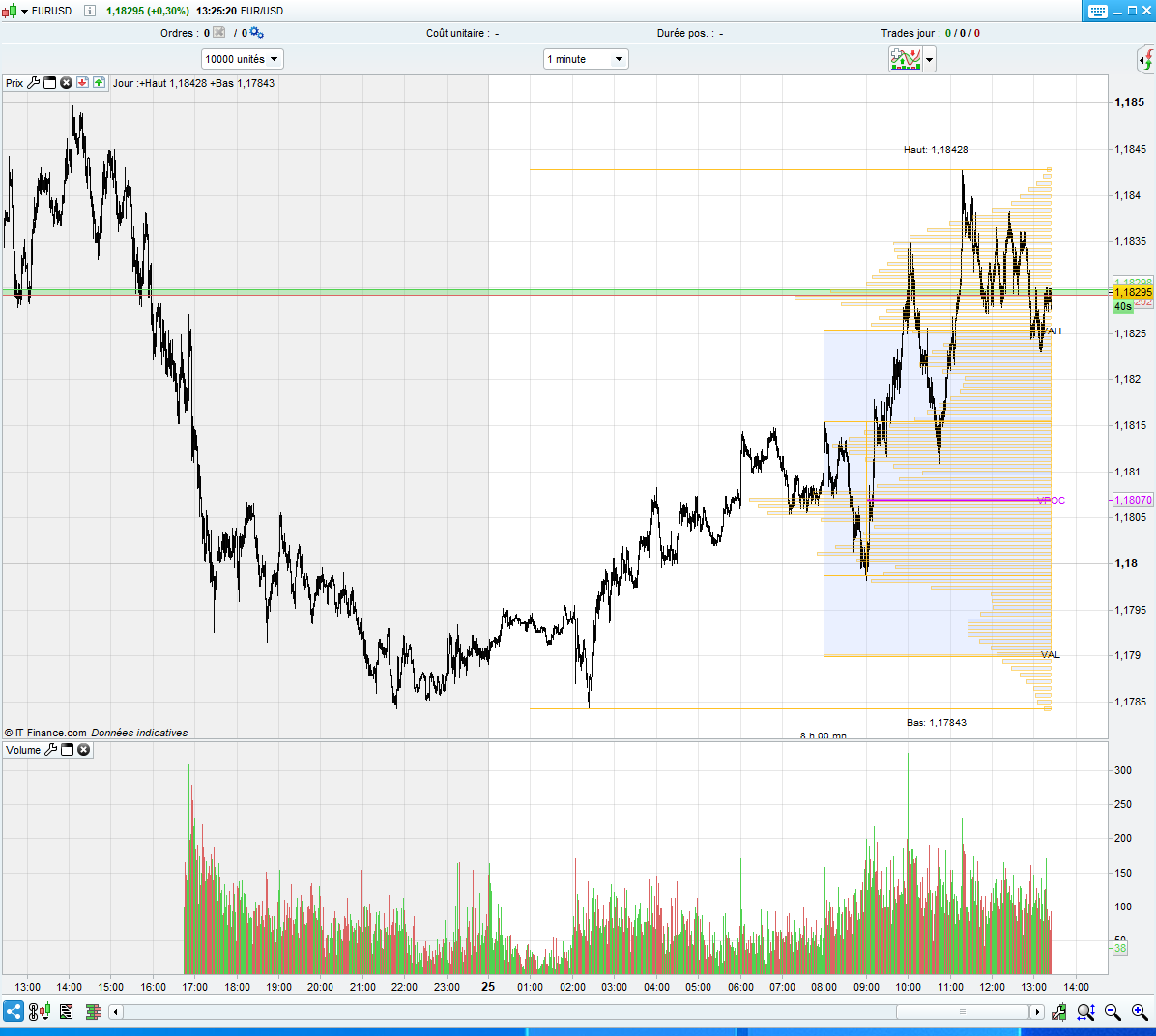This screenshot has height=1036, width=1156.
Task: Click the zoom fit magnifier icon
Action: (x=1086, y=1012)
